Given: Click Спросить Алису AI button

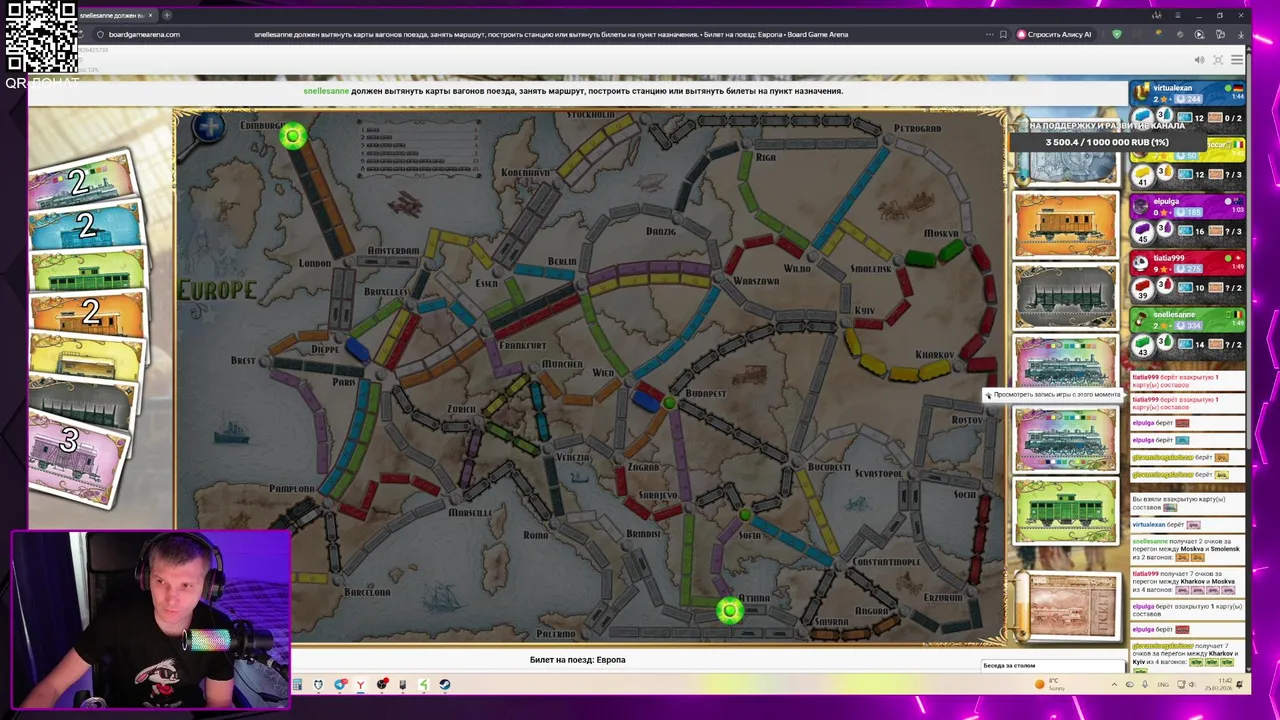Looking at the screenshot, I should point(1054,34).
